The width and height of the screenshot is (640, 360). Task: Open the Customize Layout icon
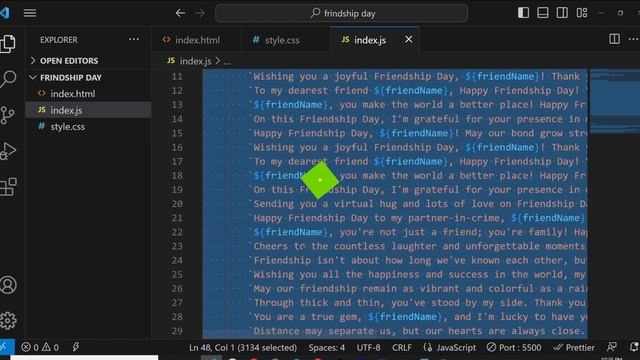tap(582, 13)
